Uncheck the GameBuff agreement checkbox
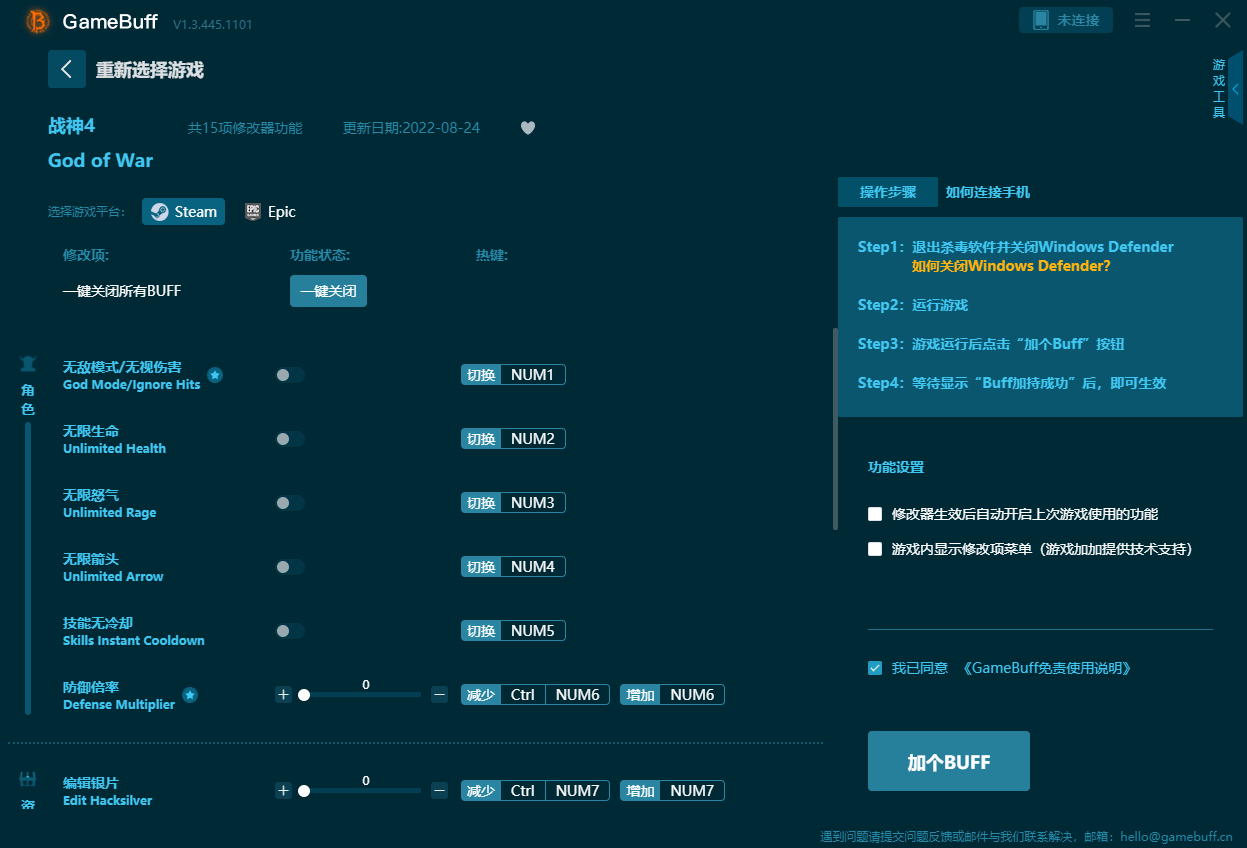This screenshot has width=1247, height=848. [x=875, y=668]
